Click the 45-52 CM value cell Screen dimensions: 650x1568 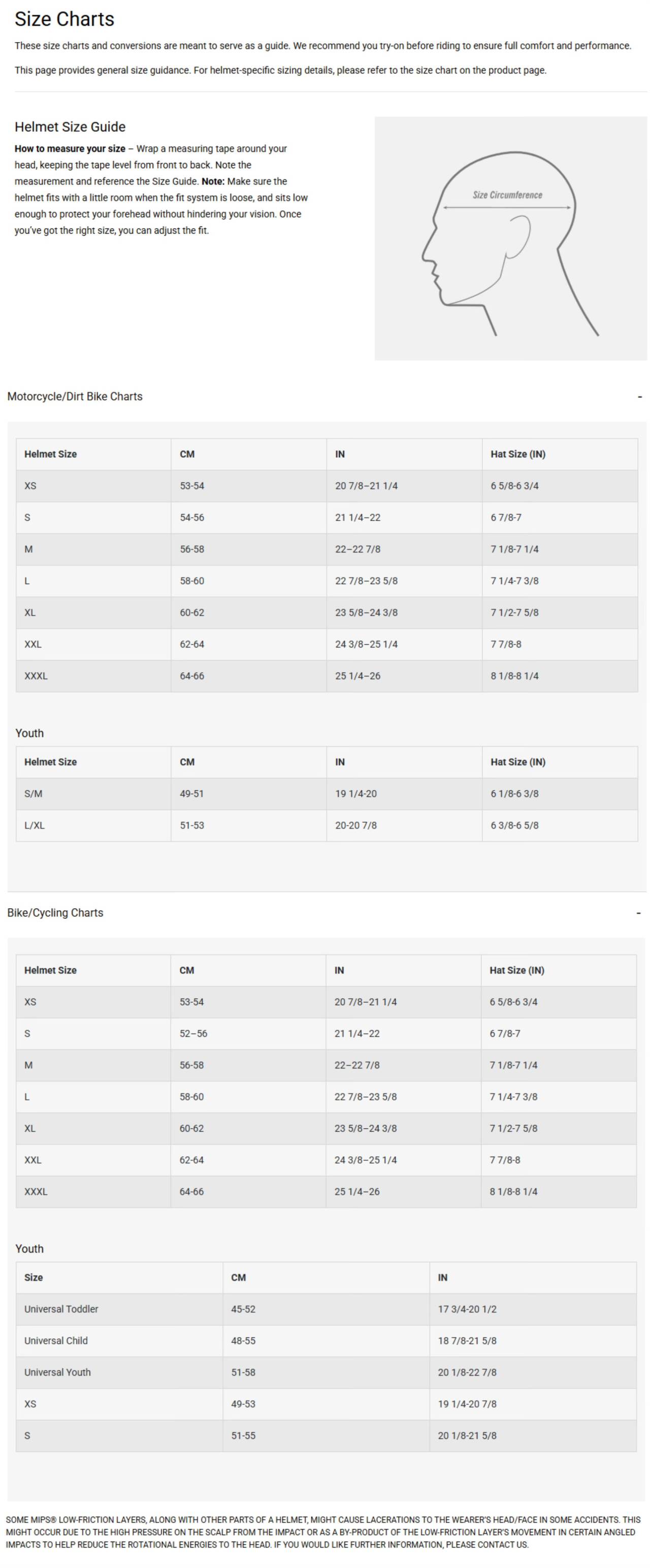tap(243, 1308)
